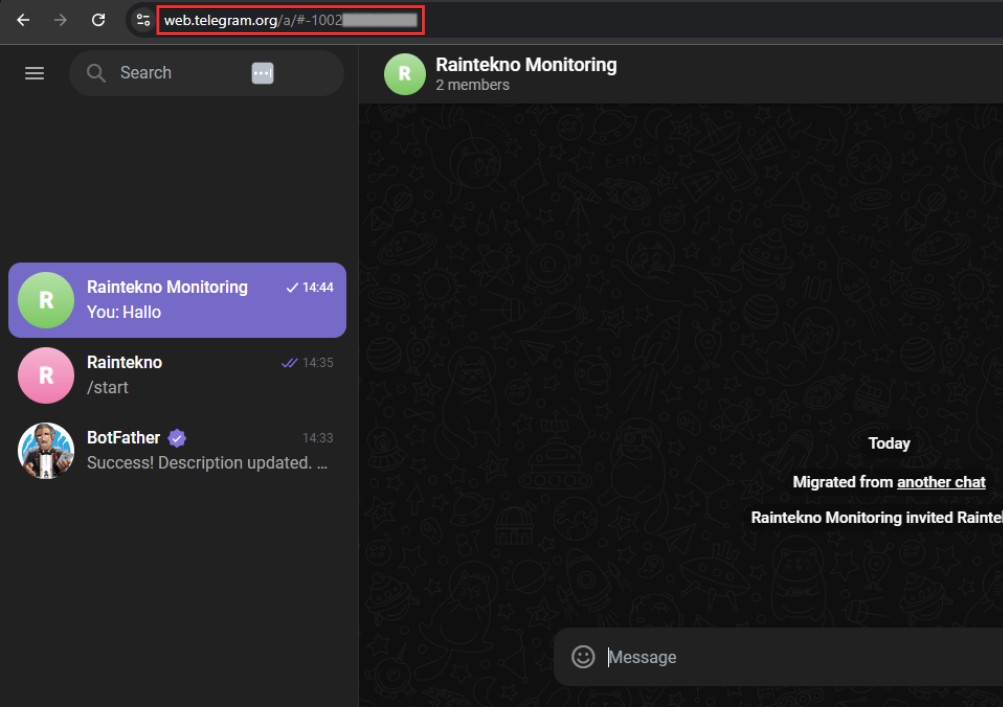The width and height of the screenshot is (1003, 707).
Task: Open group info via "2 members" text
Action: click(x=473, y=85)
